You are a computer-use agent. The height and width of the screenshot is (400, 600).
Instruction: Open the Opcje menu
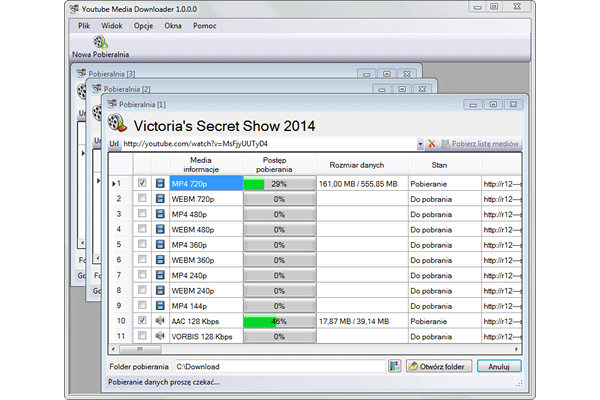pos(143,26)
